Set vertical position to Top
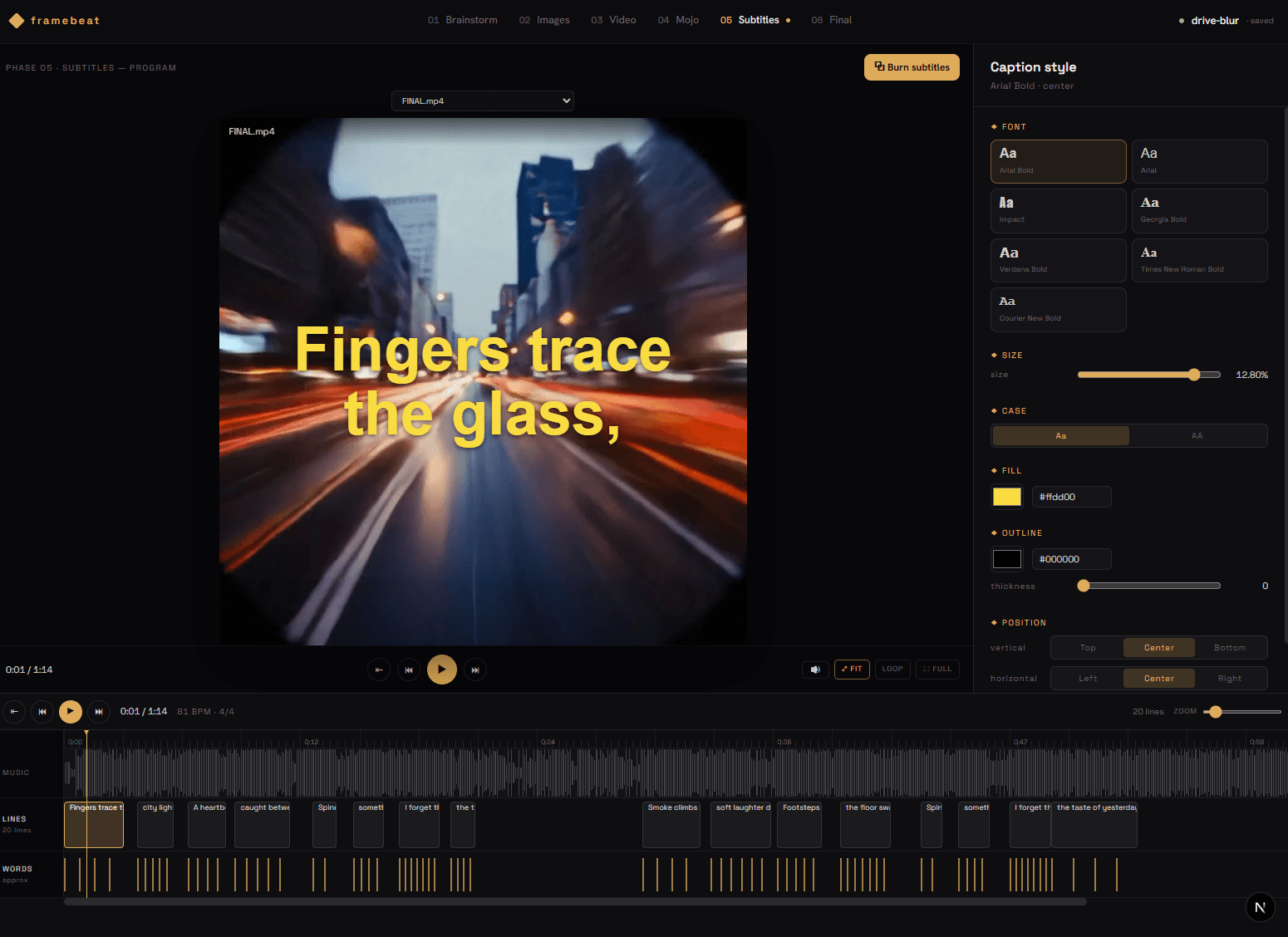 pyautogui.click(x=1088, y=648)
